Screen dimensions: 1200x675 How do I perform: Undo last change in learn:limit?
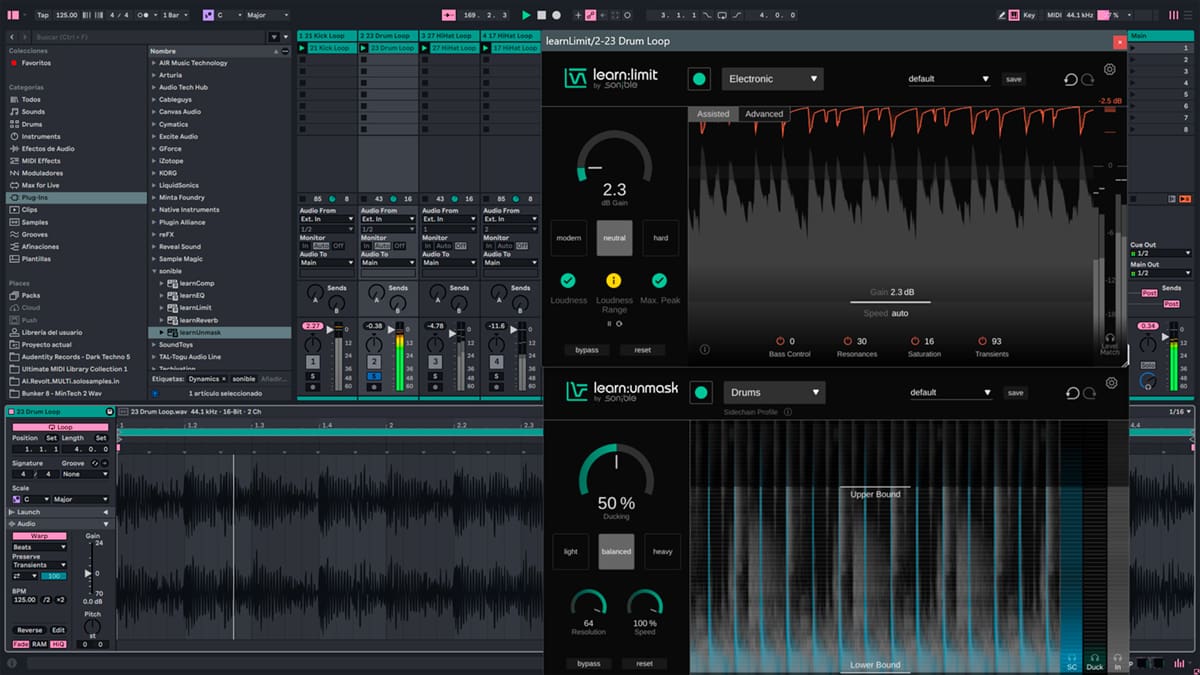click(1071, 79)
